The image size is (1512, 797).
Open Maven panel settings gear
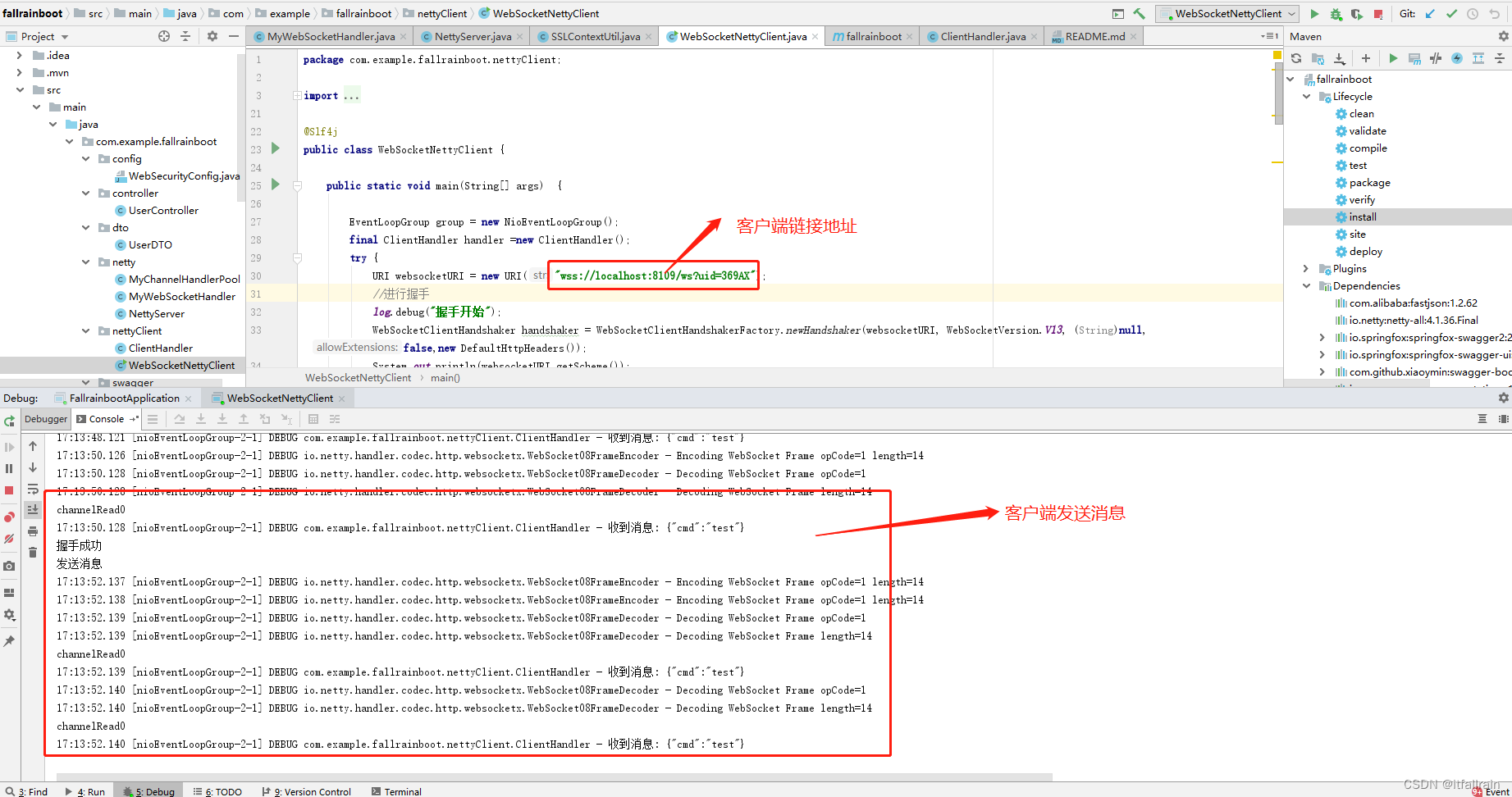coord(1504,36)
